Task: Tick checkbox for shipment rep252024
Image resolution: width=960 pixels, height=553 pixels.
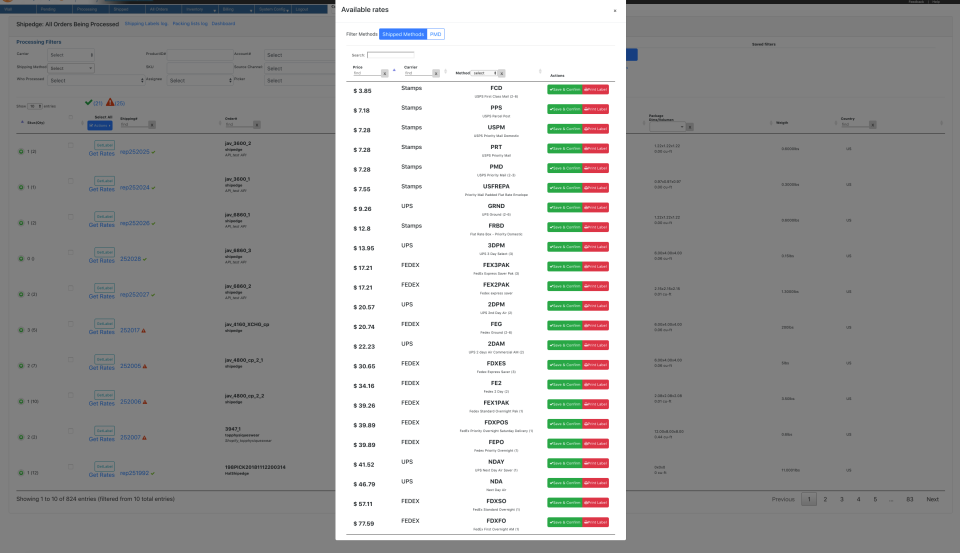Action: [x=70, y=181]
